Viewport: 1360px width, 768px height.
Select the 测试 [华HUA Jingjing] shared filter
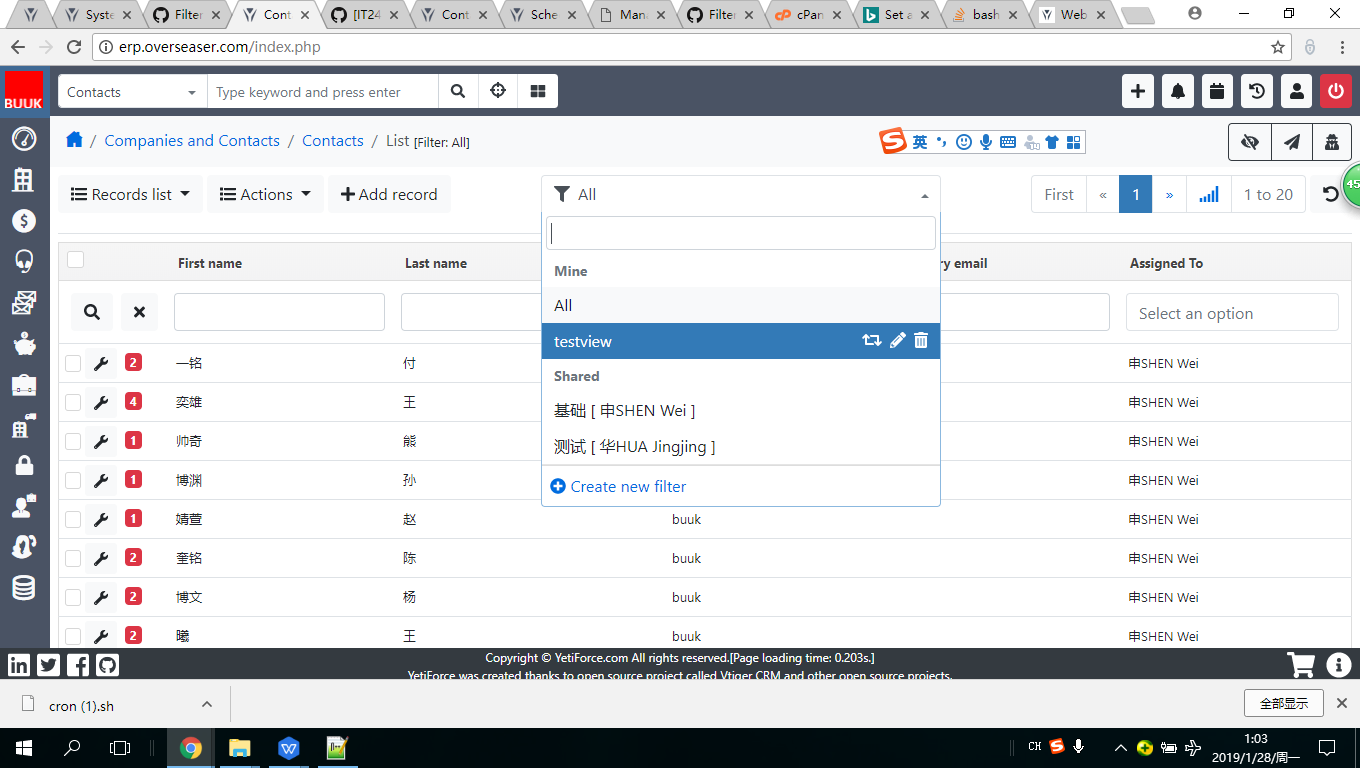(x=741, y=446)
